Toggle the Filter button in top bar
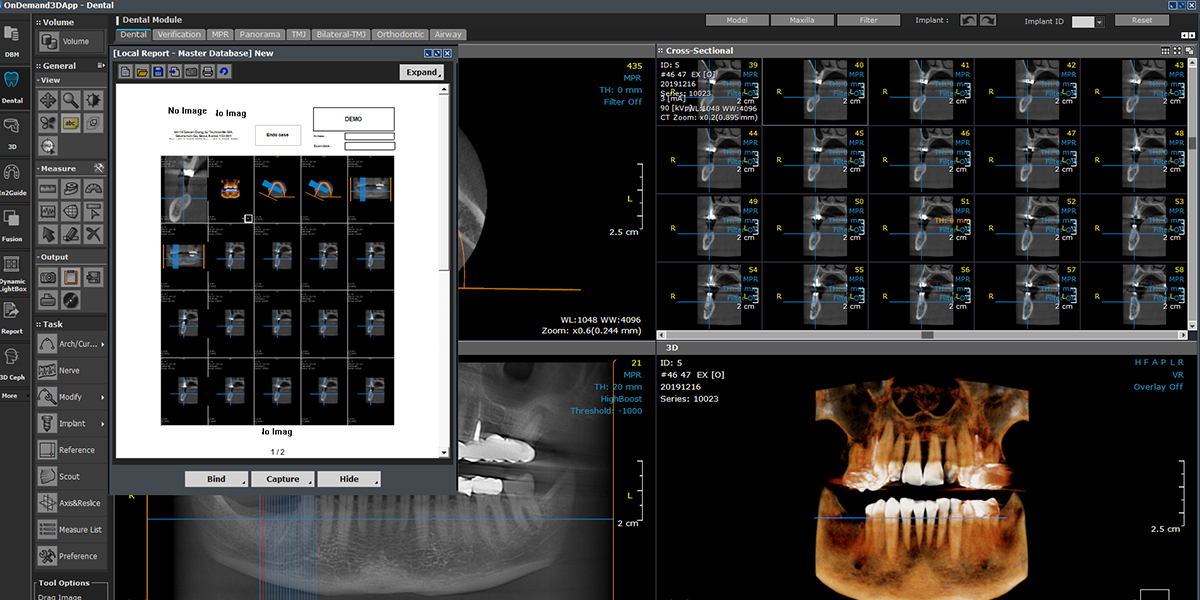The image size is (1200, 600). point(867,20)
